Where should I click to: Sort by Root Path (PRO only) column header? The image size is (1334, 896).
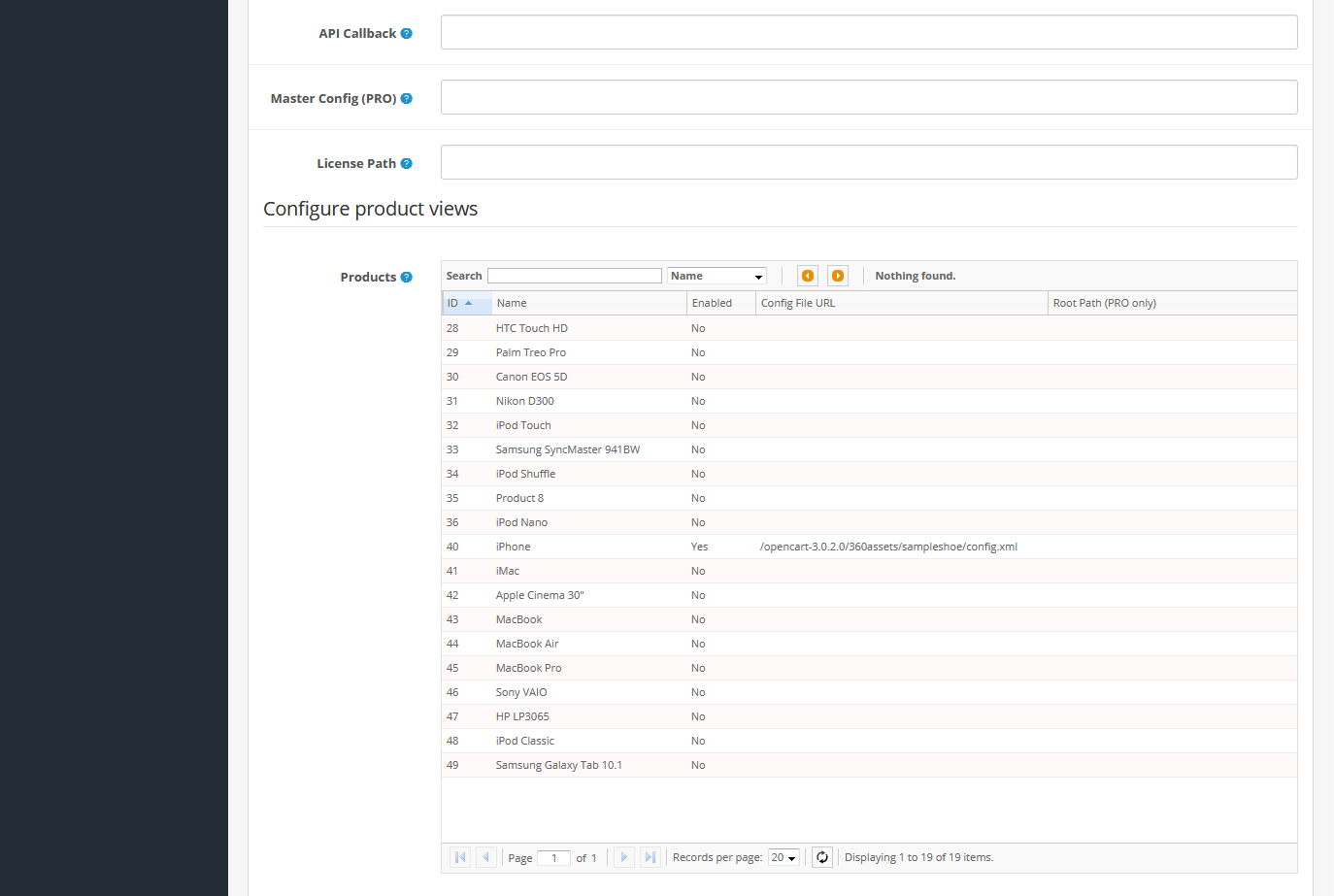(1172, 303)
